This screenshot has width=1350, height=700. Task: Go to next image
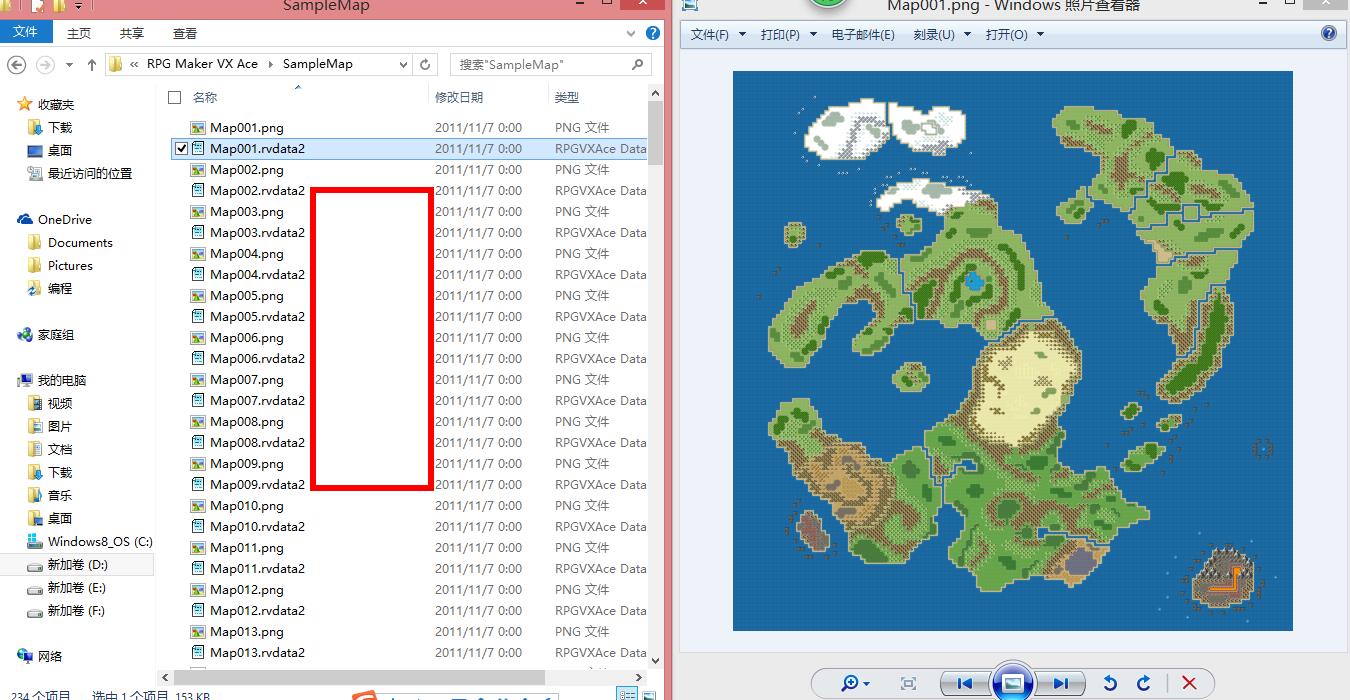tap(1060, 683)
